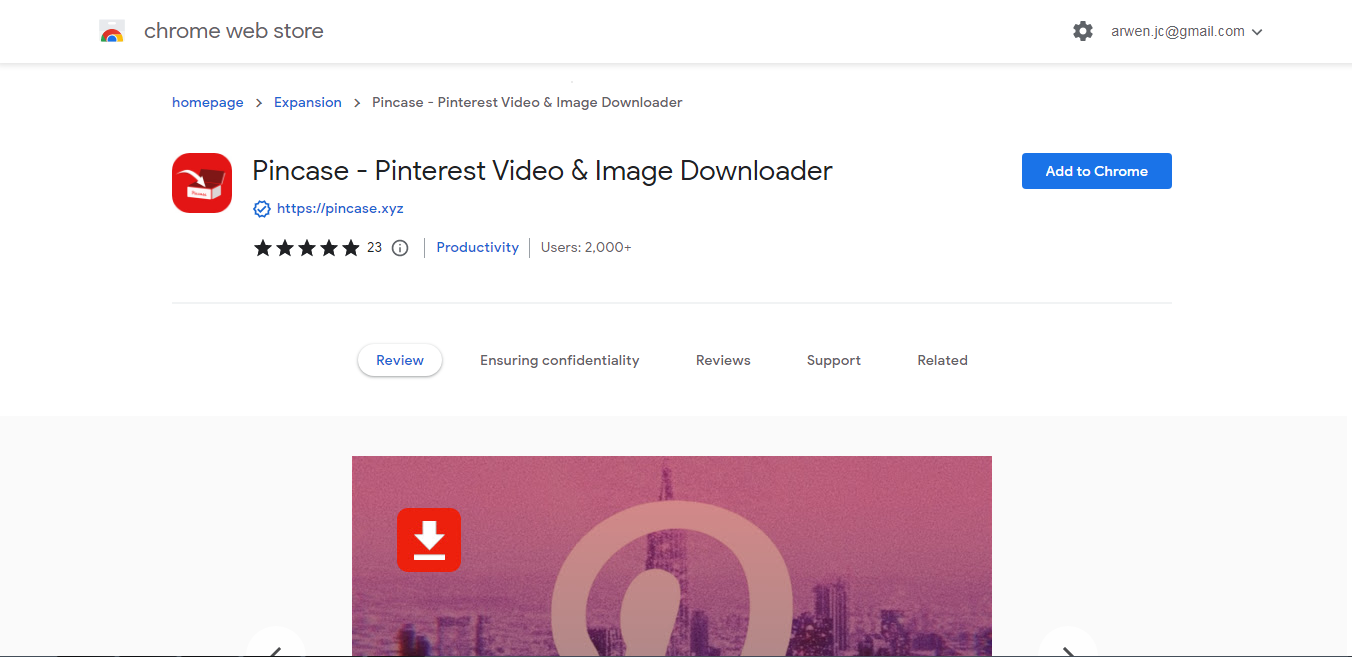The width and height of the screenshot is (1352, 657).
Task: Open the Productivity category link
Action: pyautogui.click(x=478, y=247)
